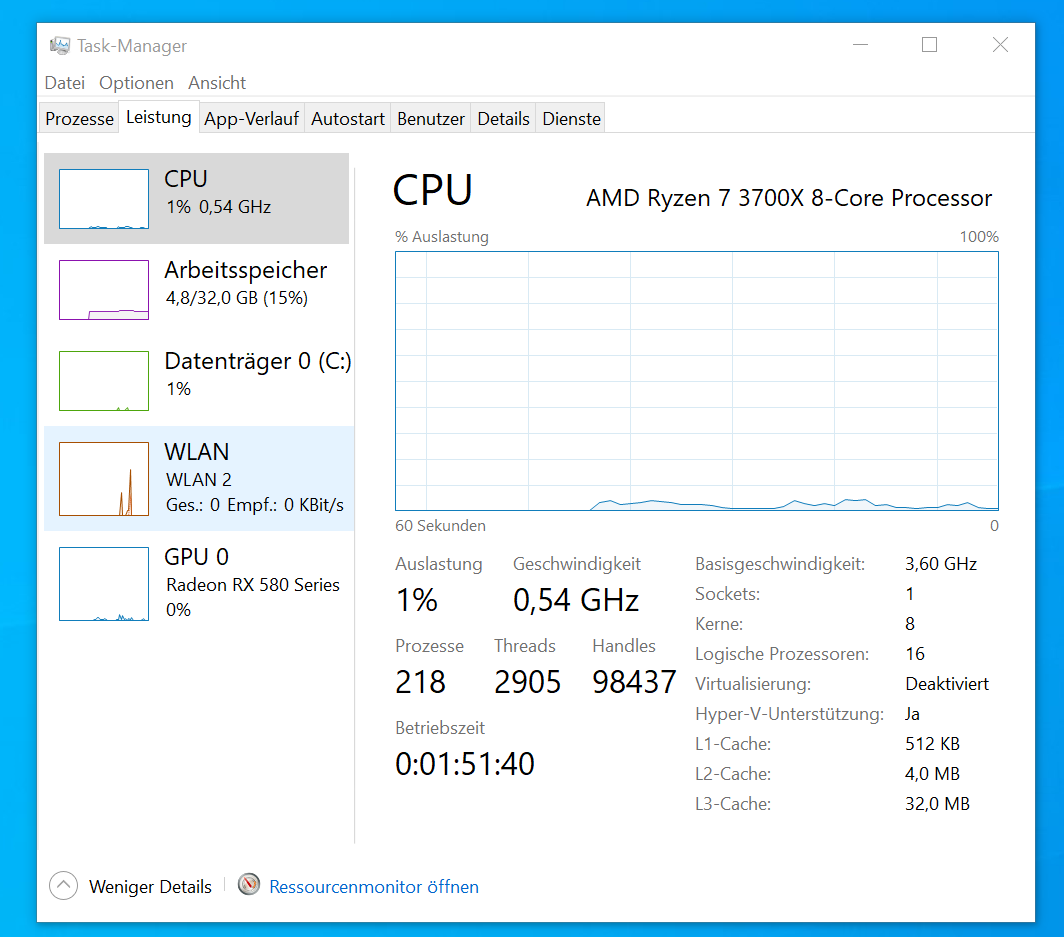The image size is (1064, 937).
Task: Select the Arbeitsspeicher graph icon
Action: [x=103, y=289]
